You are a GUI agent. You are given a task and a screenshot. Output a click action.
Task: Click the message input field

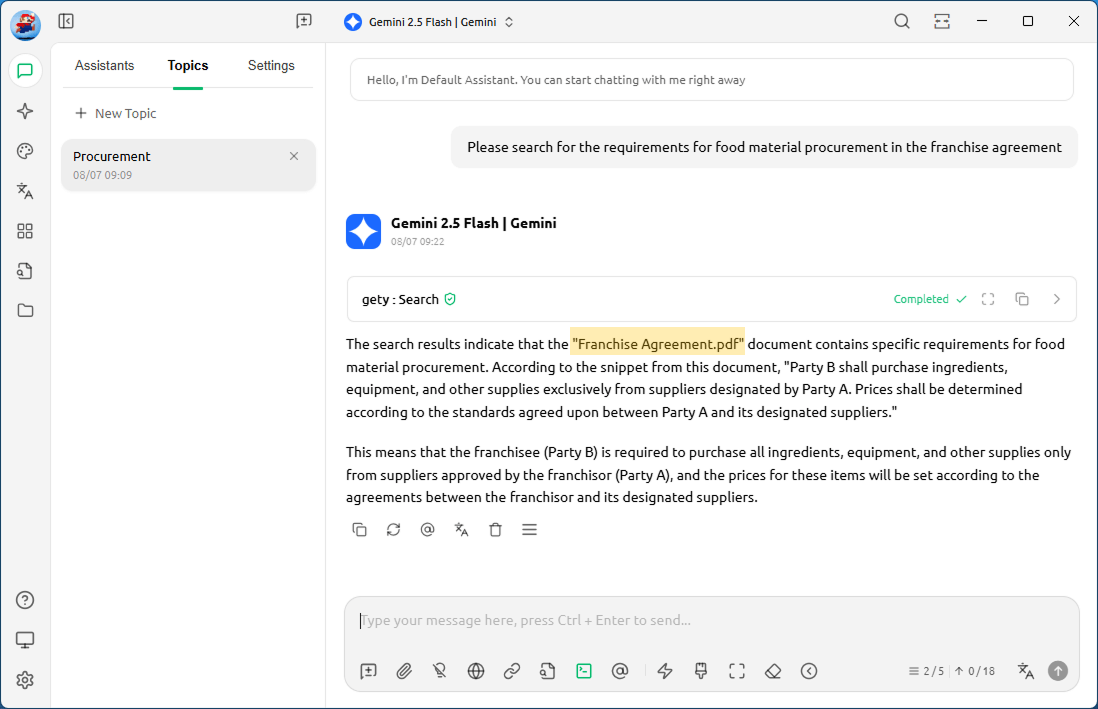tap(711, 621)
